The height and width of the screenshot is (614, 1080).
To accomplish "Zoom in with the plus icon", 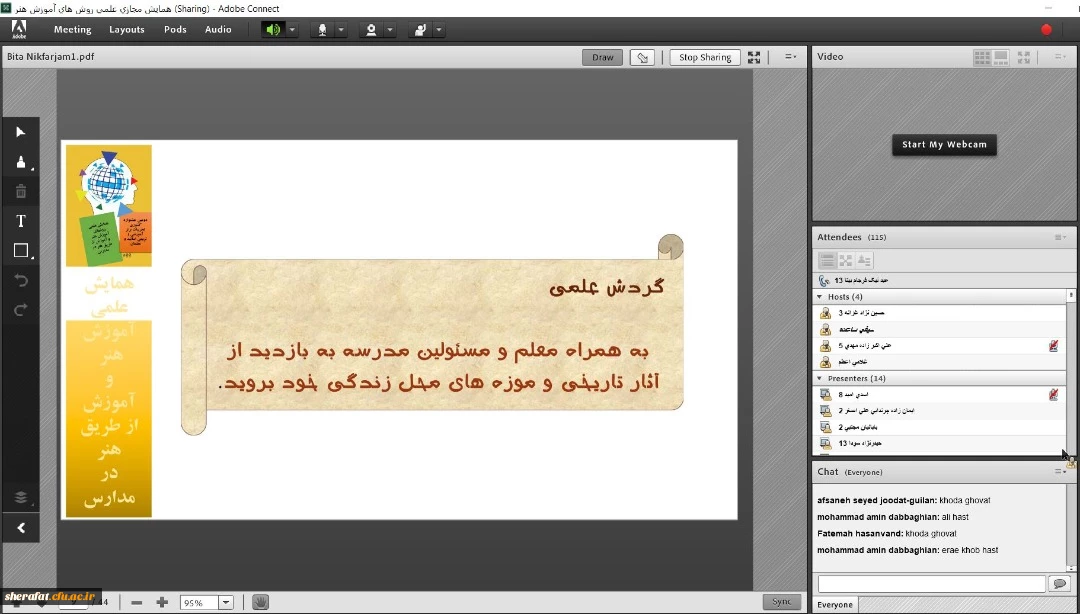I will point(162,602).
